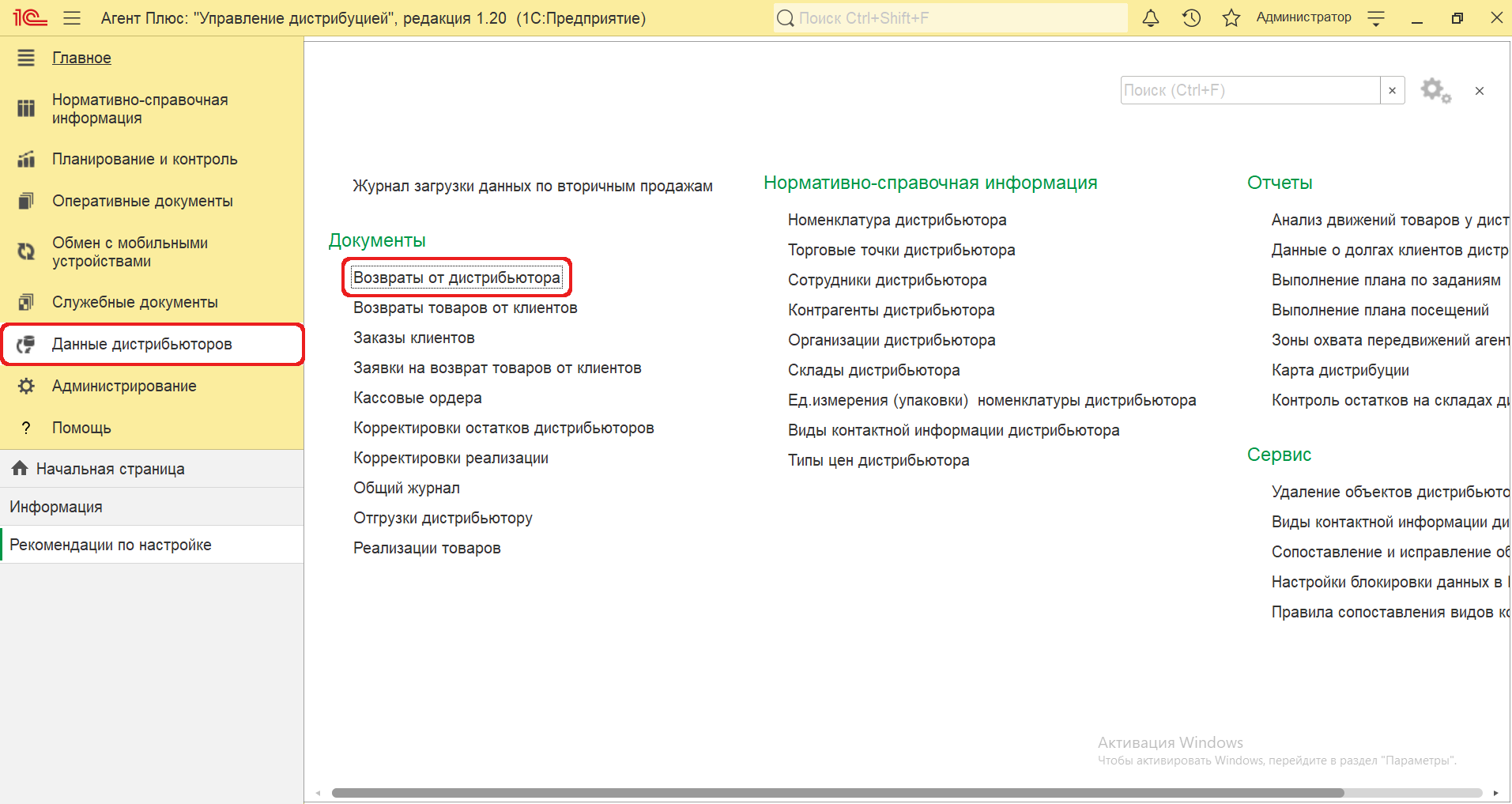Open Служебные документы sidebar icon

click(26, 302)
